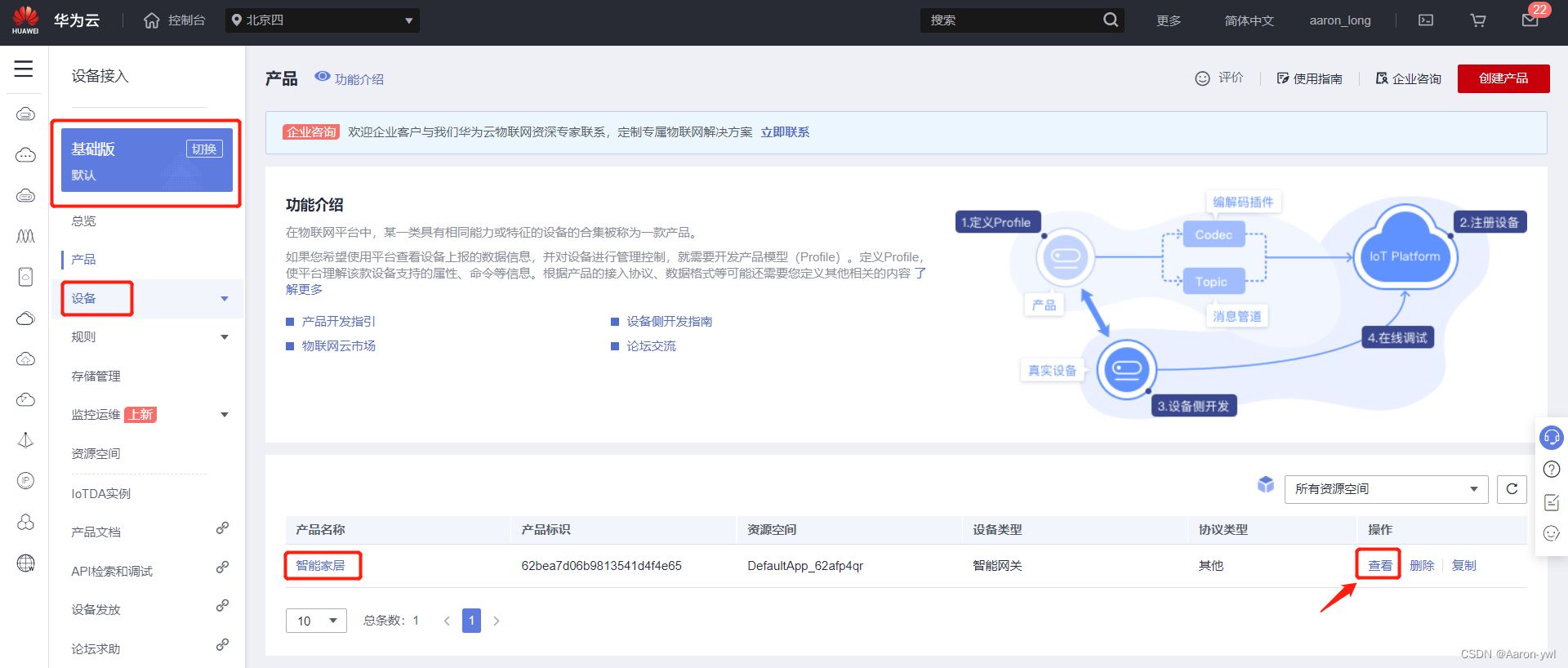Click the 立即联系 link in banner
Screen dimensions: 1568x668
tap(785, 132)
